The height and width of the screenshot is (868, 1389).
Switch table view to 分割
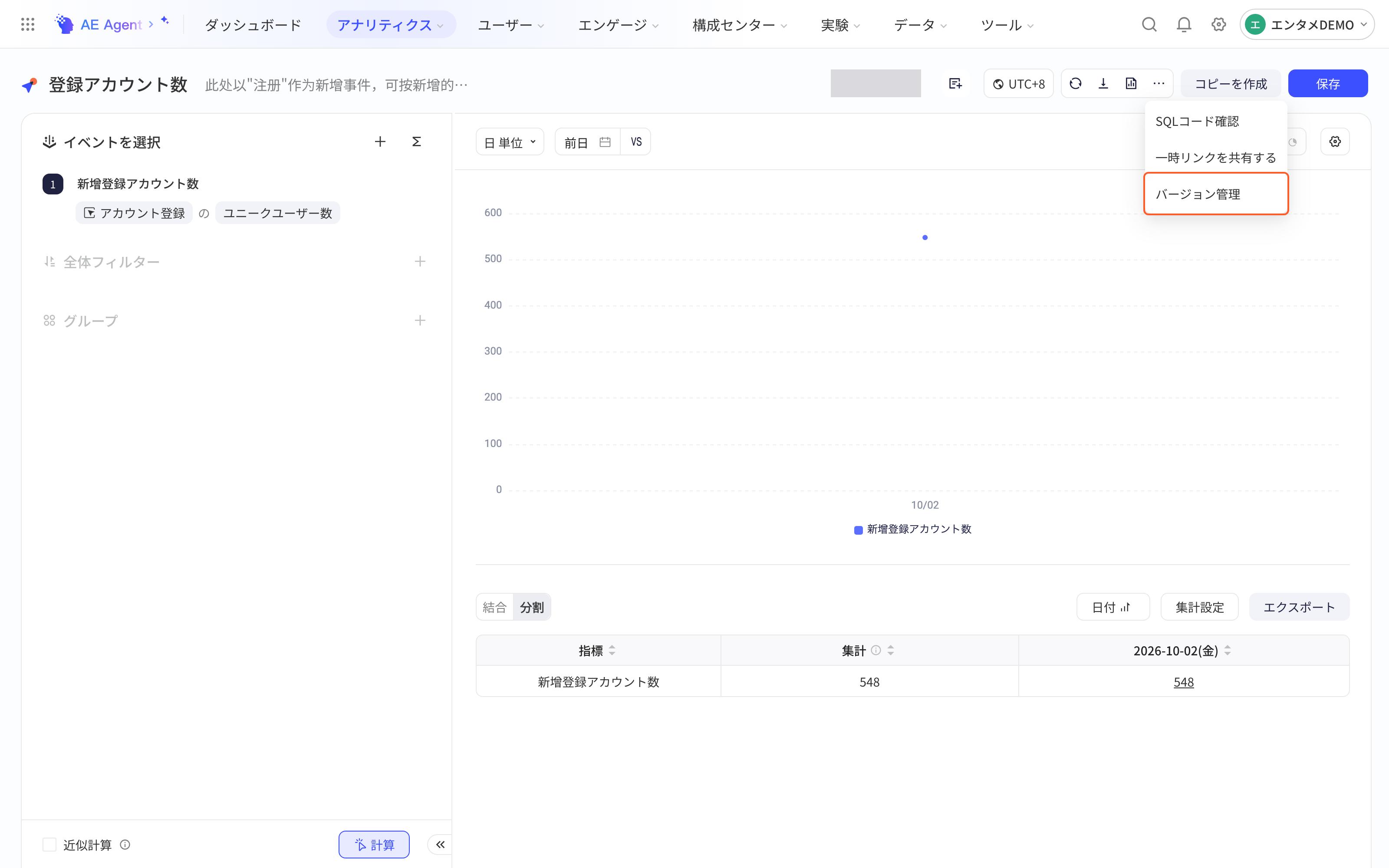coord(532,607)
